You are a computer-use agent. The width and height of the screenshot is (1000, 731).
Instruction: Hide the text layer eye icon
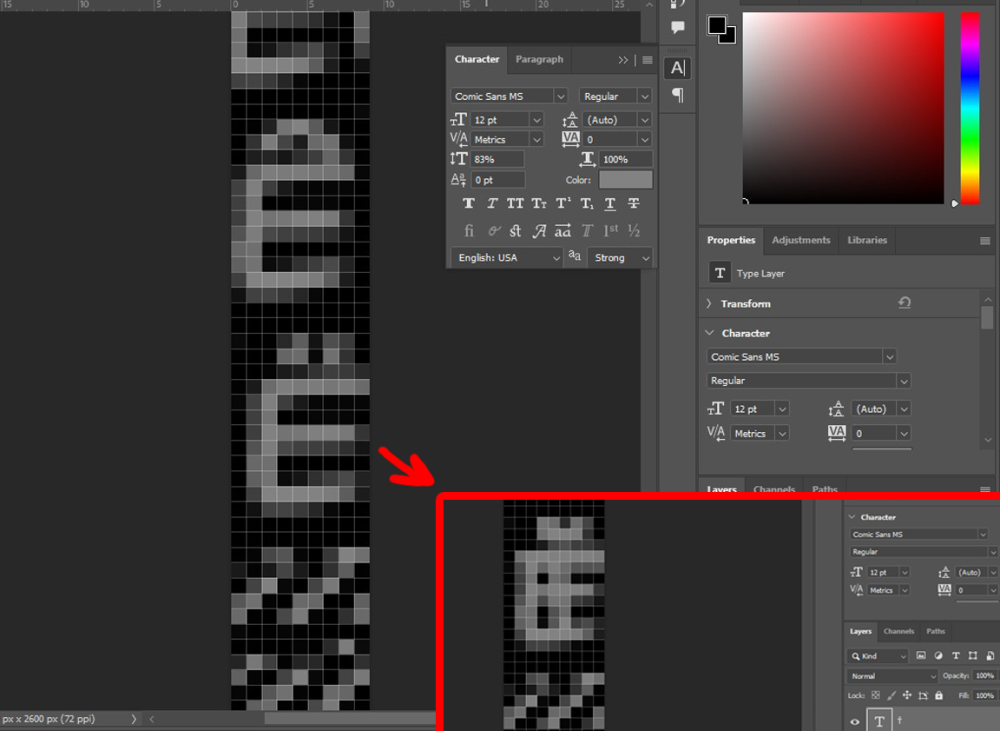click(x=855, y=721)
